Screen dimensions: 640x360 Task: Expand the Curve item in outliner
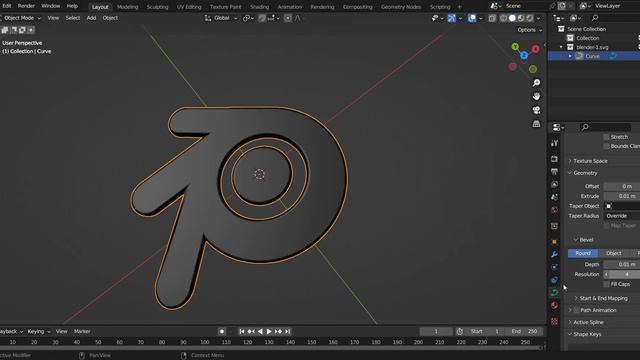571,56
